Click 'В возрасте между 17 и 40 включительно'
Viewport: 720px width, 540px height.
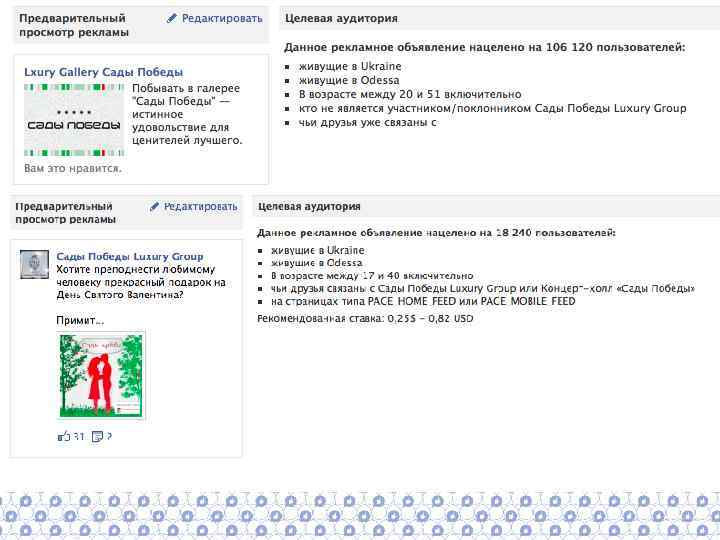click(x=372, y=276)
